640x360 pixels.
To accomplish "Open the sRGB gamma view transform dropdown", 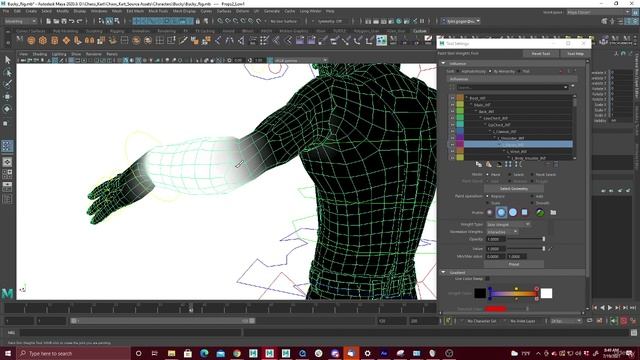I will pyautogui.click(x=299, y=60).
